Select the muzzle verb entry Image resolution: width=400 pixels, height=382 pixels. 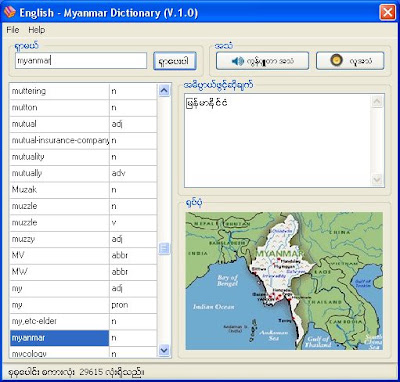(83, 223)
